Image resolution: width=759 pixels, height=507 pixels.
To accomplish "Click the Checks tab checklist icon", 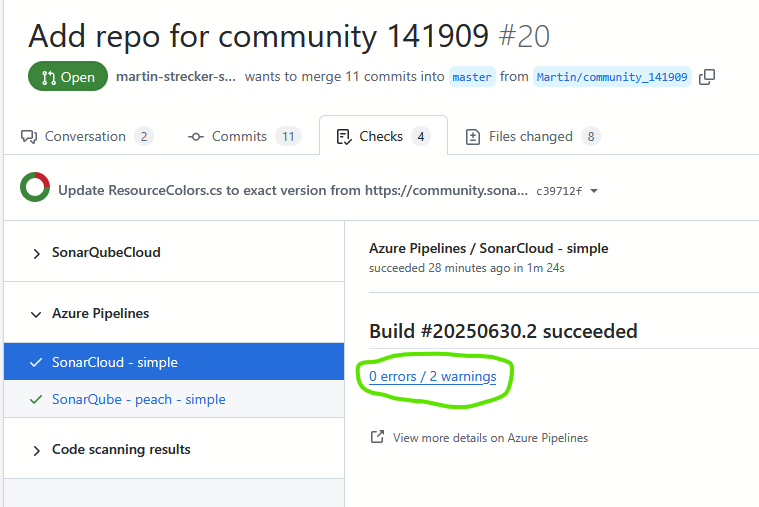I will tap(344, 136).
